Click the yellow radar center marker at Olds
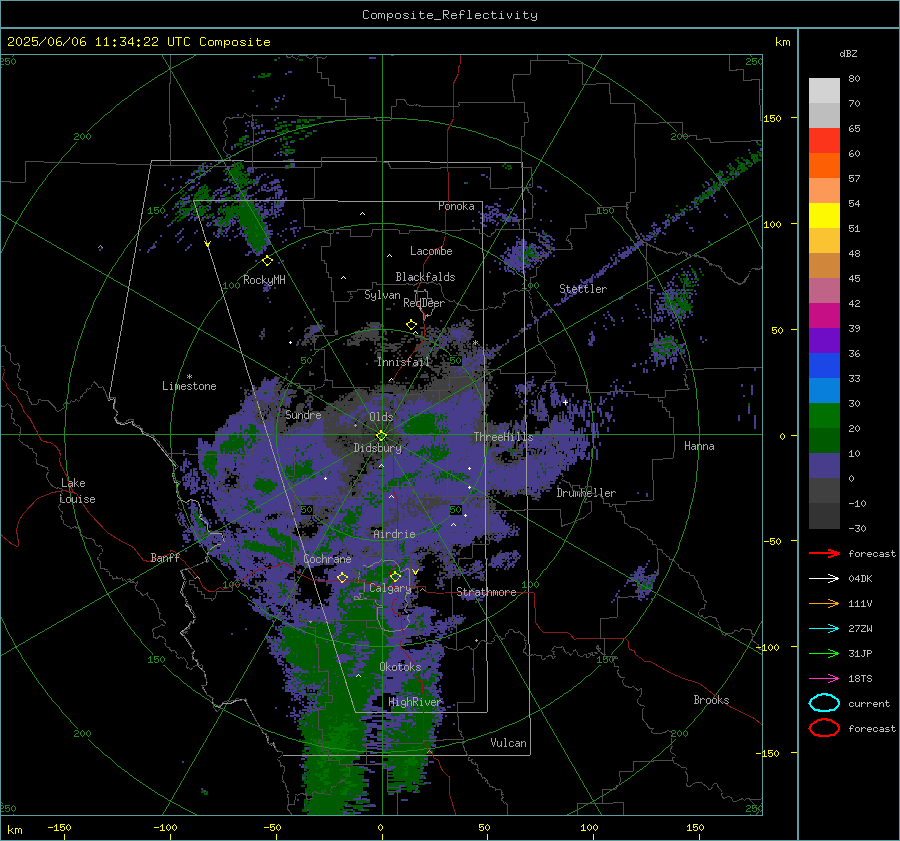 coord(382,436)
